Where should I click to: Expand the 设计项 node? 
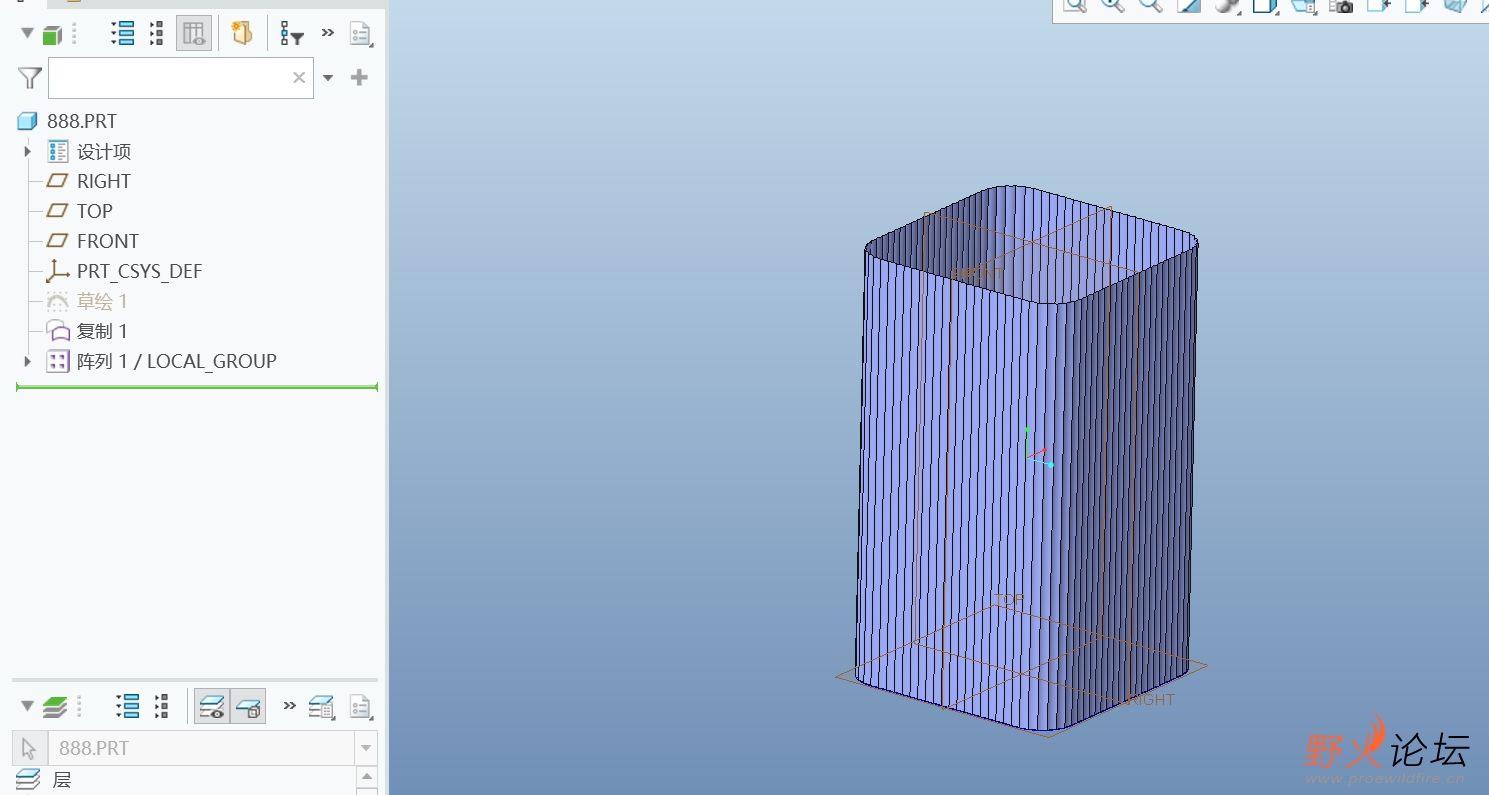(x=28, y=151)
